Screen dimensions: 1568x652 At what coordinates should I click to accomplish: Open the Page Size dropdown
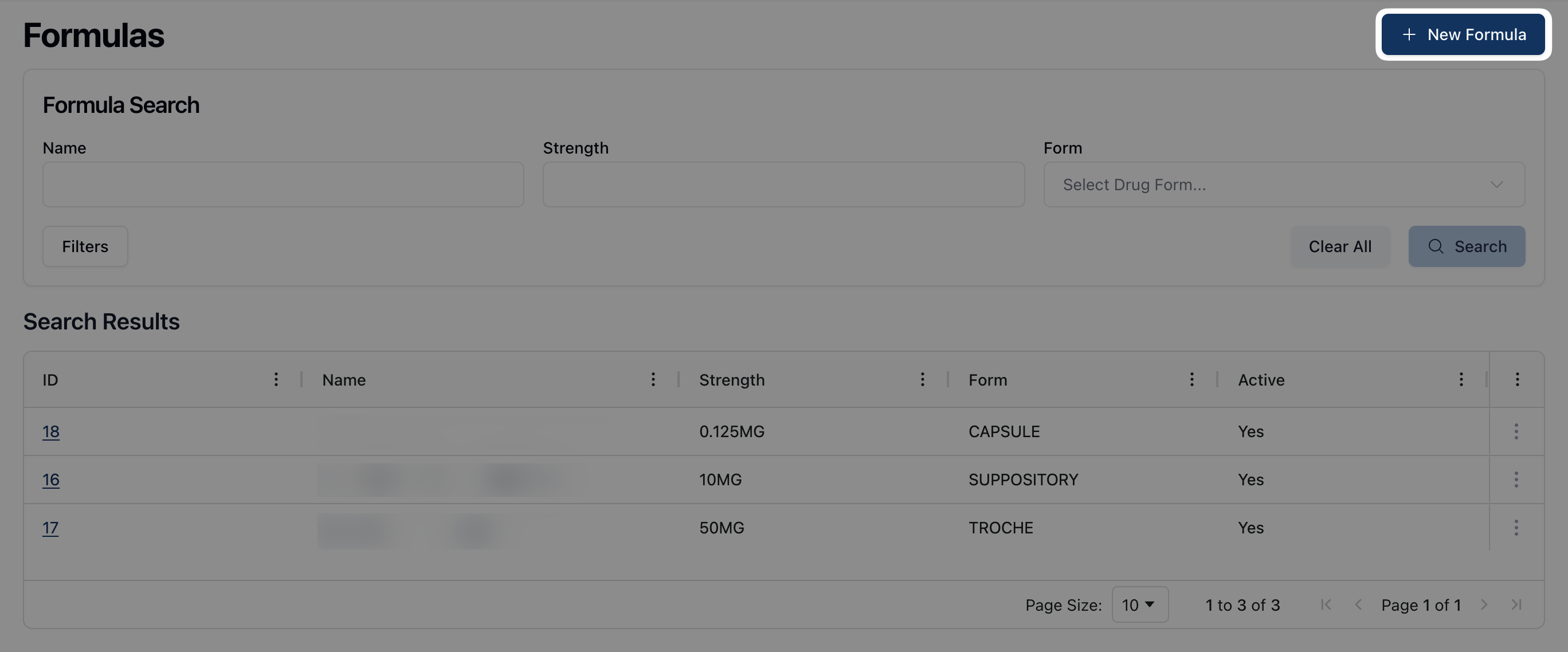1139,604
